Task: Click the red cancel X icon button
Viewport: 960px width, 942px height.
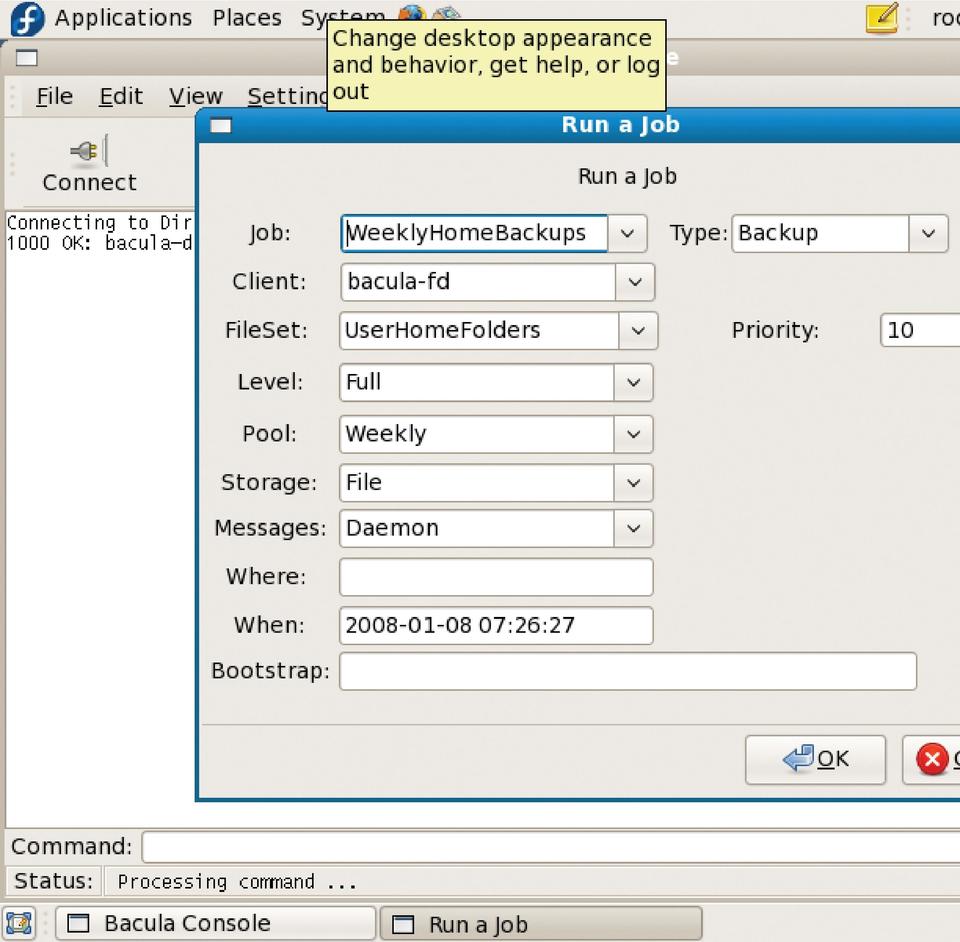Action: 932,759
